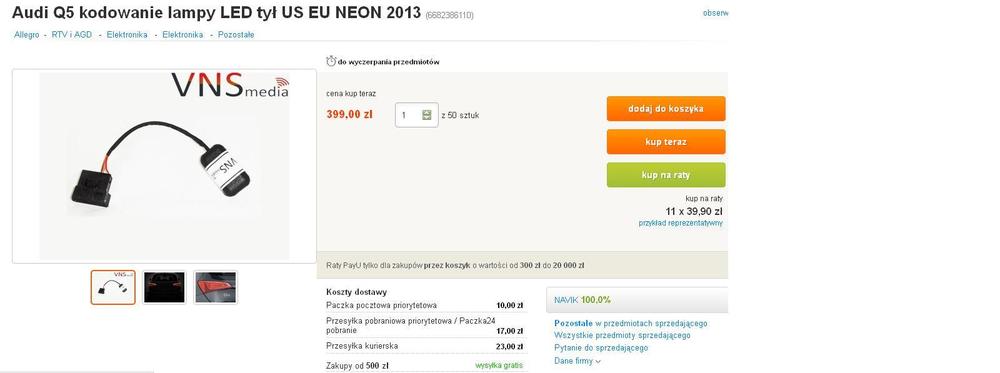This screenshot has width=1000, height=373.
Task: Expand the 'Dane firmy' dropdown
Action: (x=577, y=361)
